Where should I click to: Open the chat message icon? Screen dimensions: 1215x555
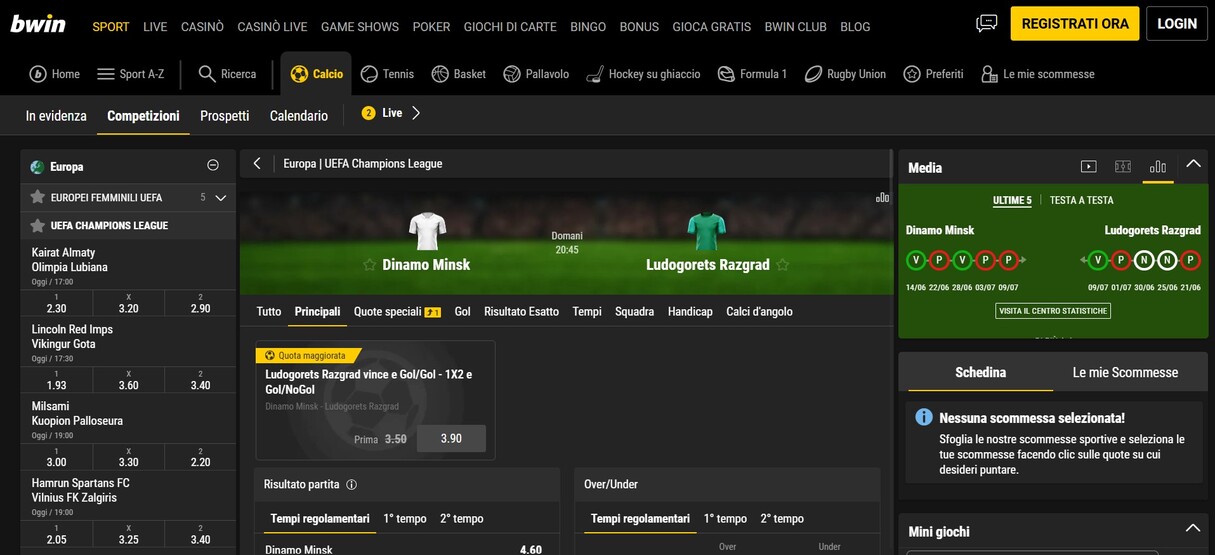click(x=987, y=23)
